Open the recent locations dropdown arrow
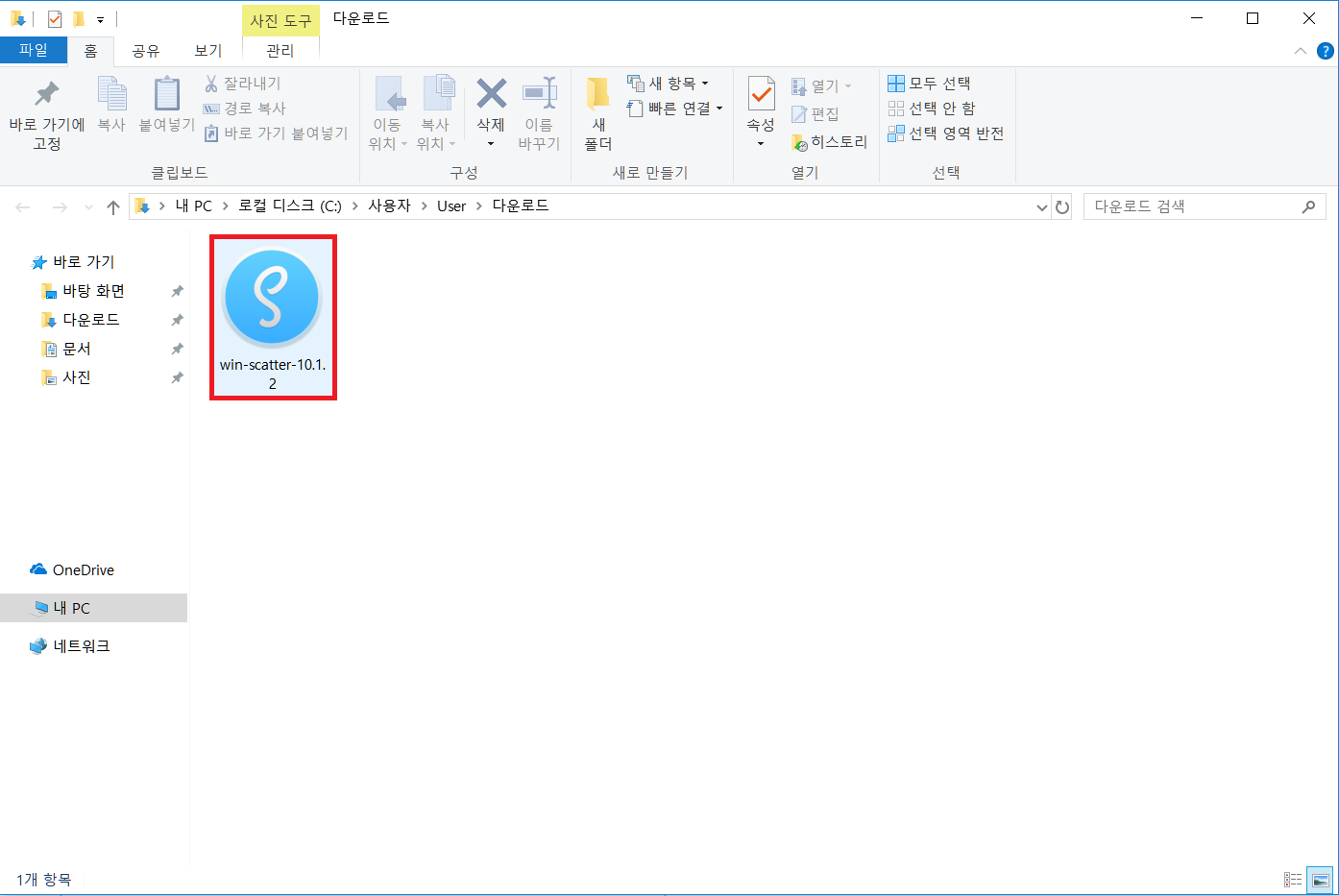1339x896 pixels. pos(89,207)
